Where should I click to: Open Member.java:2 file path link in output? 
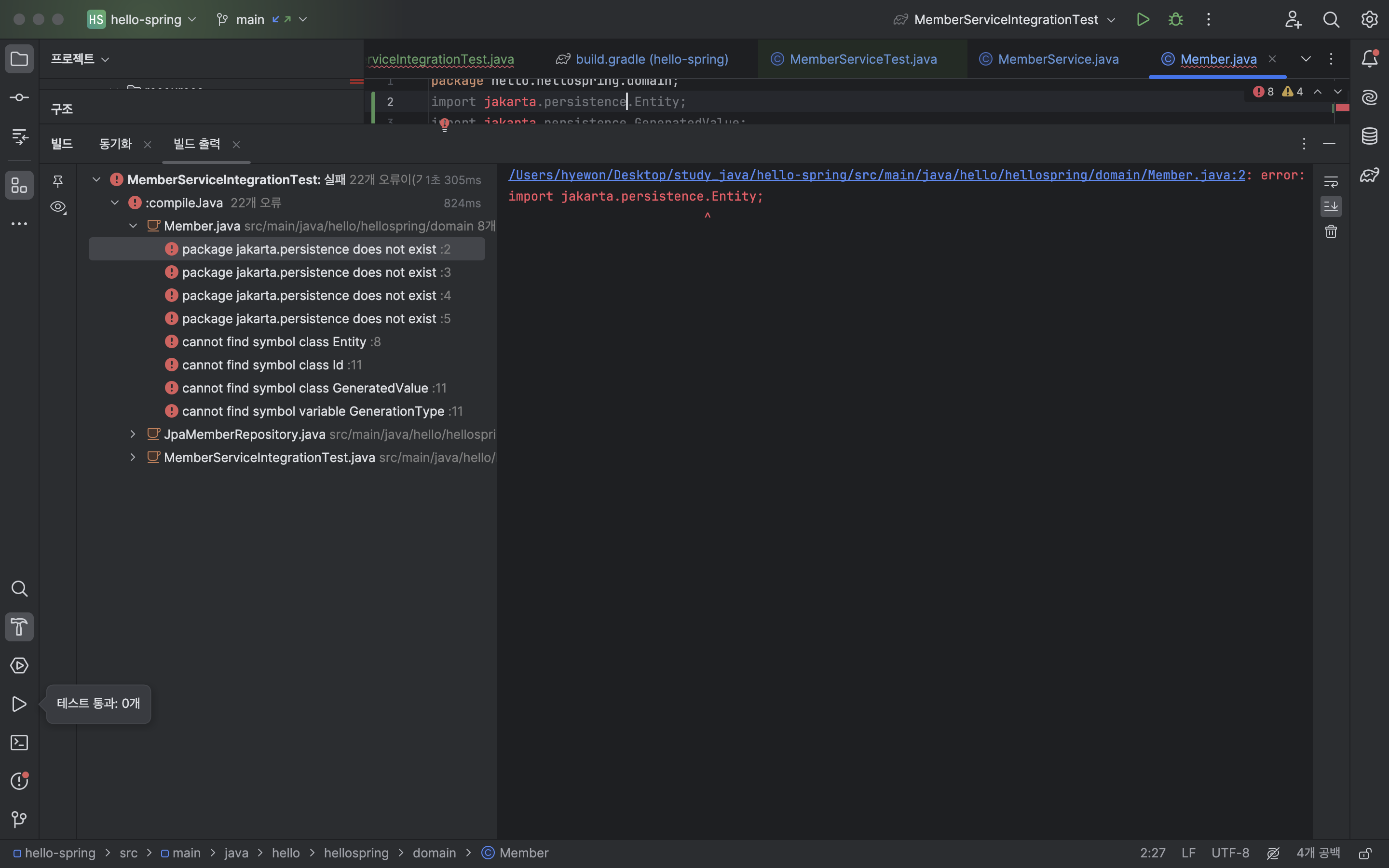tap(877, 175)
